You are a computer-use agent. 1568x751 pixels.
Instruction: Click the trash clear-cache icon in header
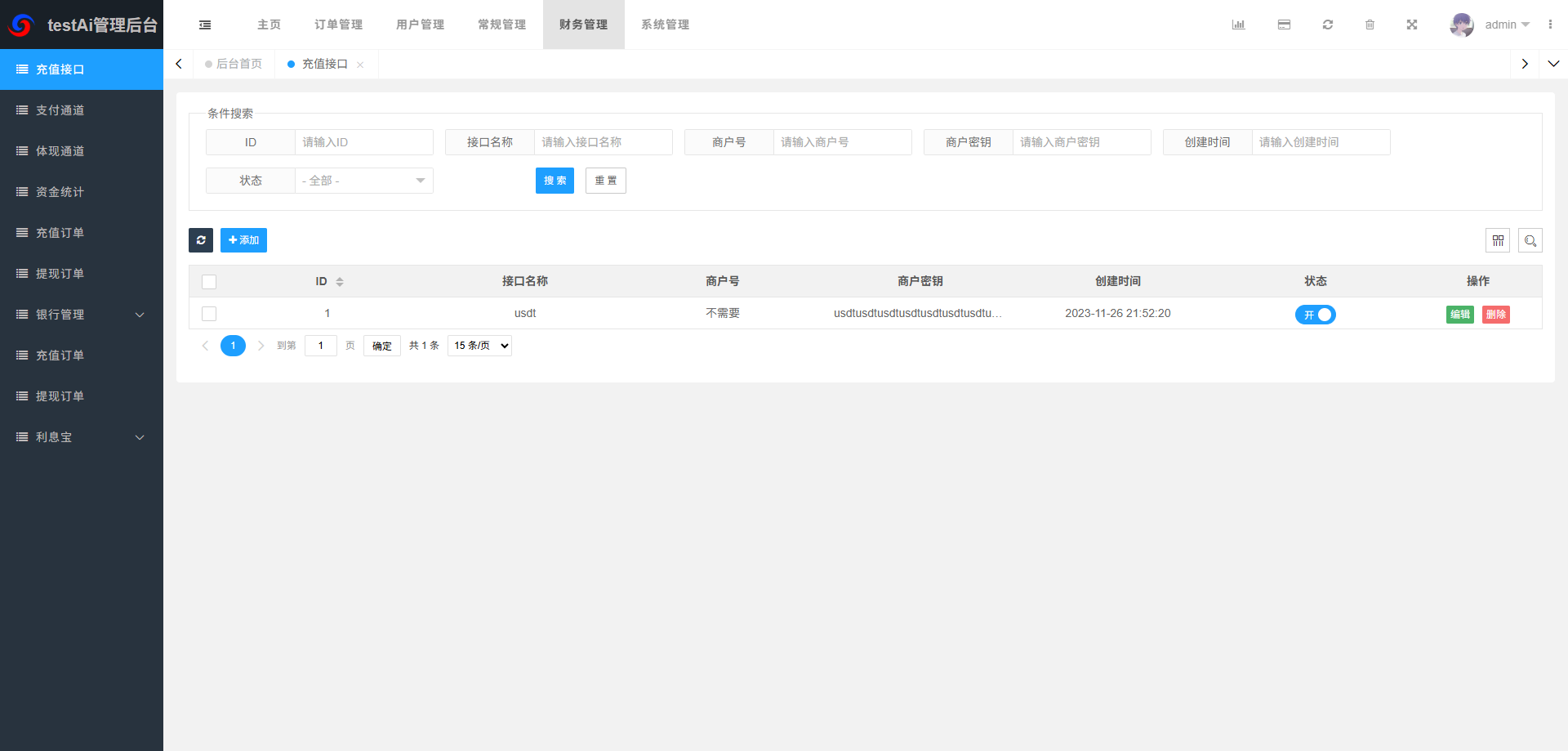pos(1370,25)
